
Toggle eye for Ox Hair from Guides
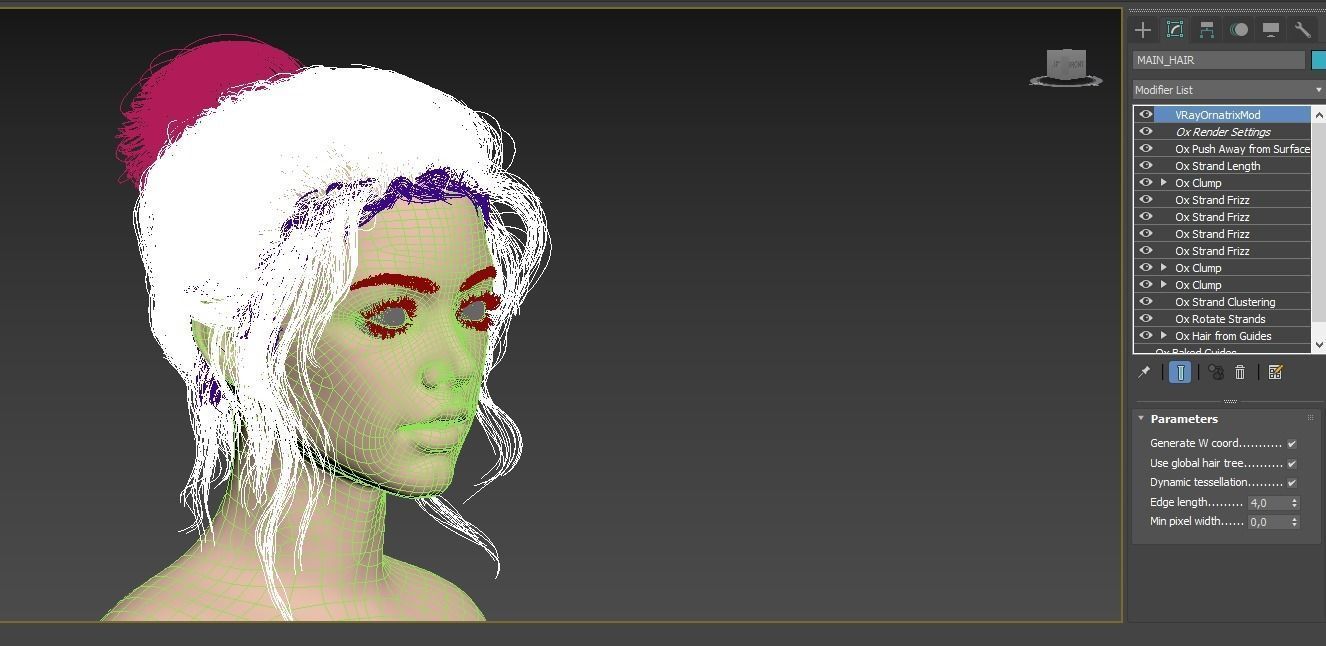(x=1146, y=336)
